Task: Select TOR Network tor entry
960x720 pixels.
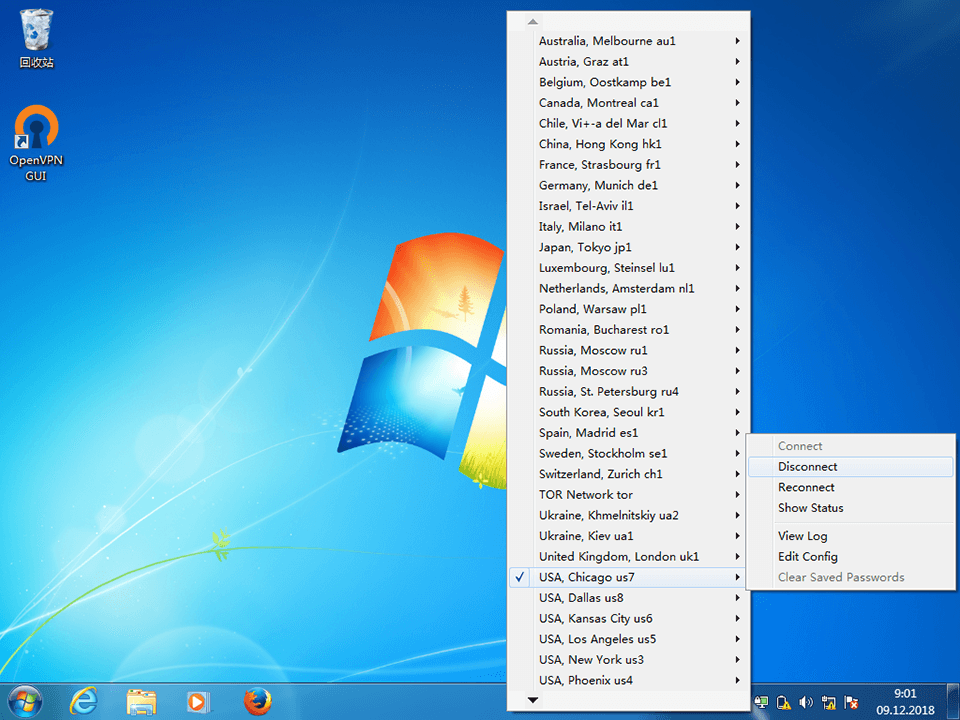Action: click(628, 495)
